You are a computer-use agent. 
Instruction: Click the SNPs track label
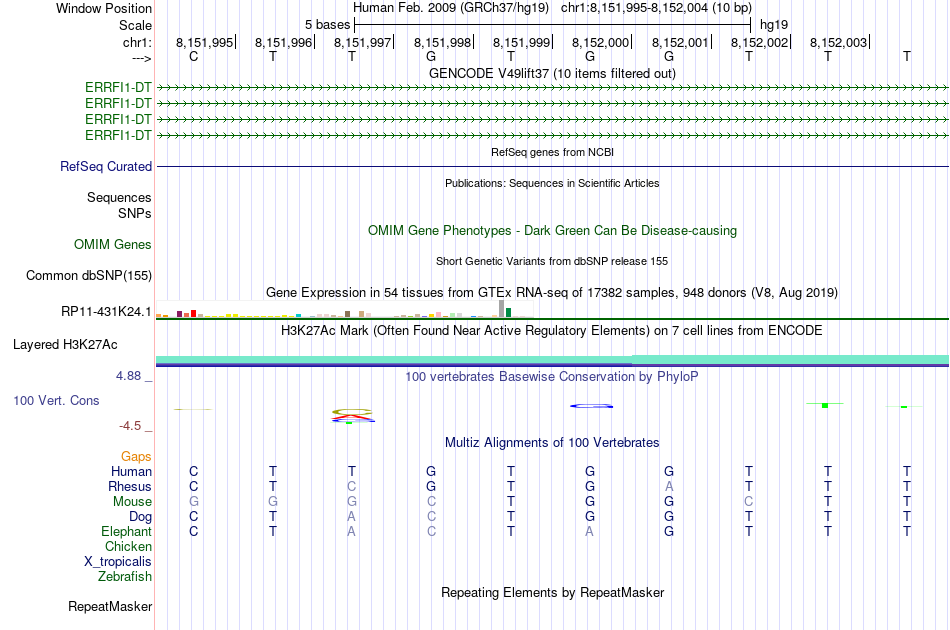pos(135,213)
